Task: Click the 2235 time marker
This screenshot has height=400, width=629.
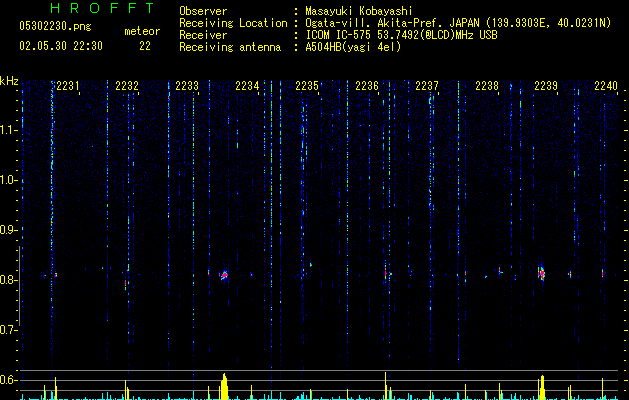Action: click(307, 86)
